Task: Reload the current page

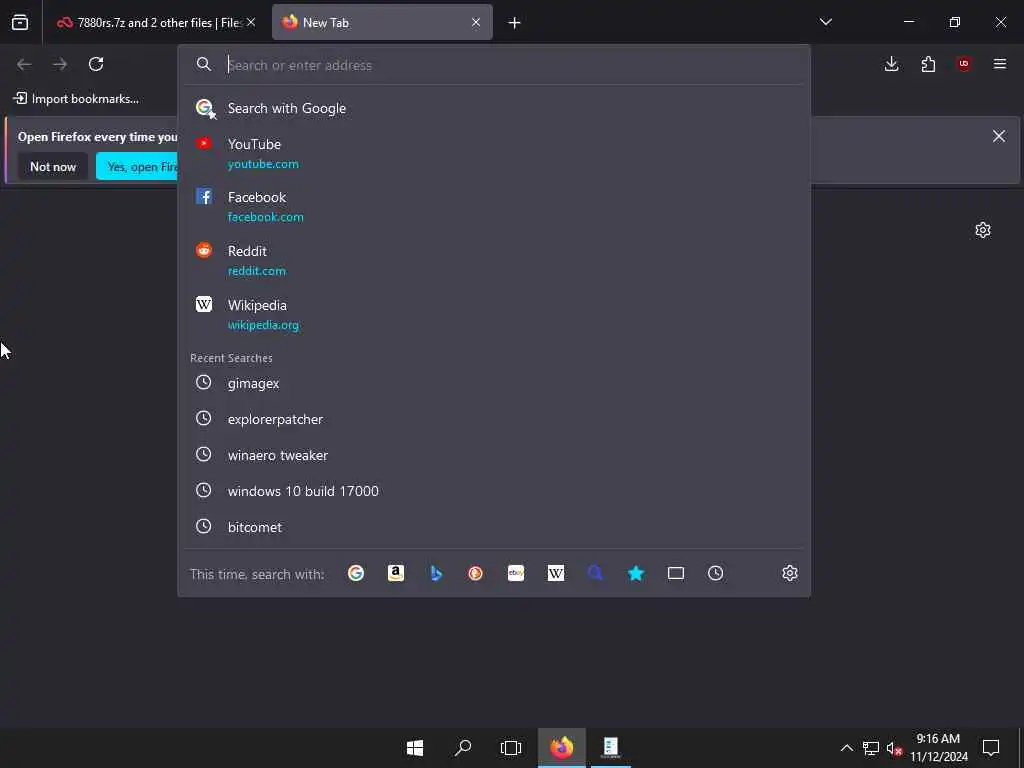Action: pyautogui.click(x=96, y=64)
